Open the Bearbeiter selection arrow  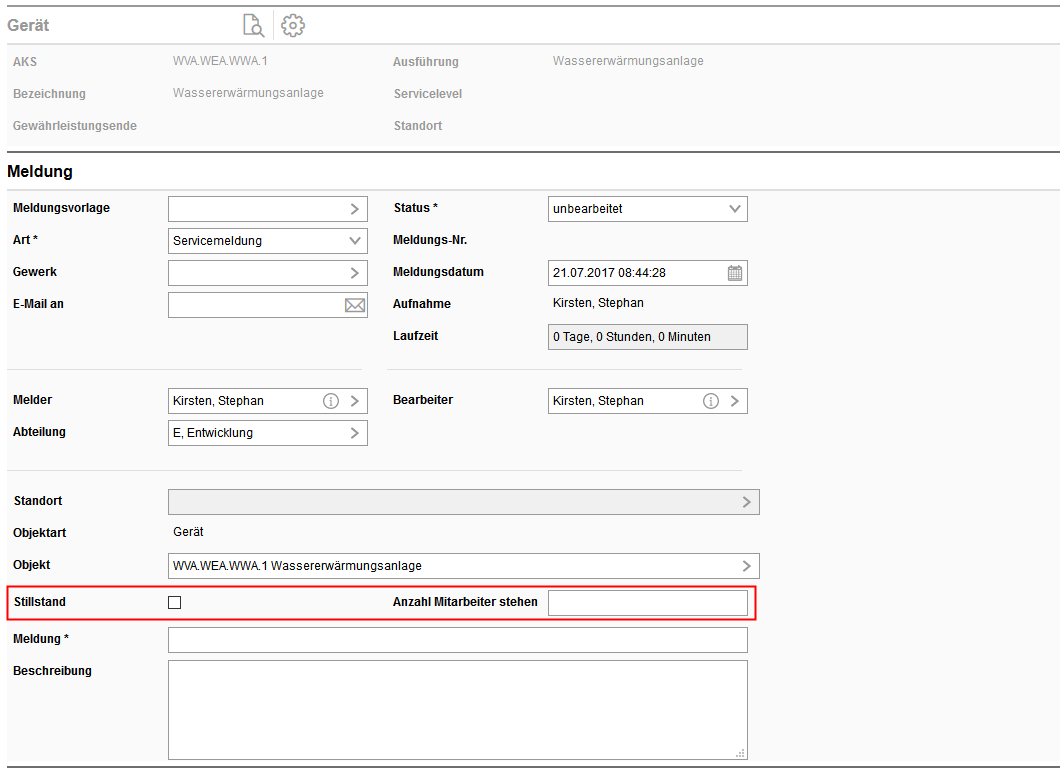pyautogui.click(x=734, y=401)
